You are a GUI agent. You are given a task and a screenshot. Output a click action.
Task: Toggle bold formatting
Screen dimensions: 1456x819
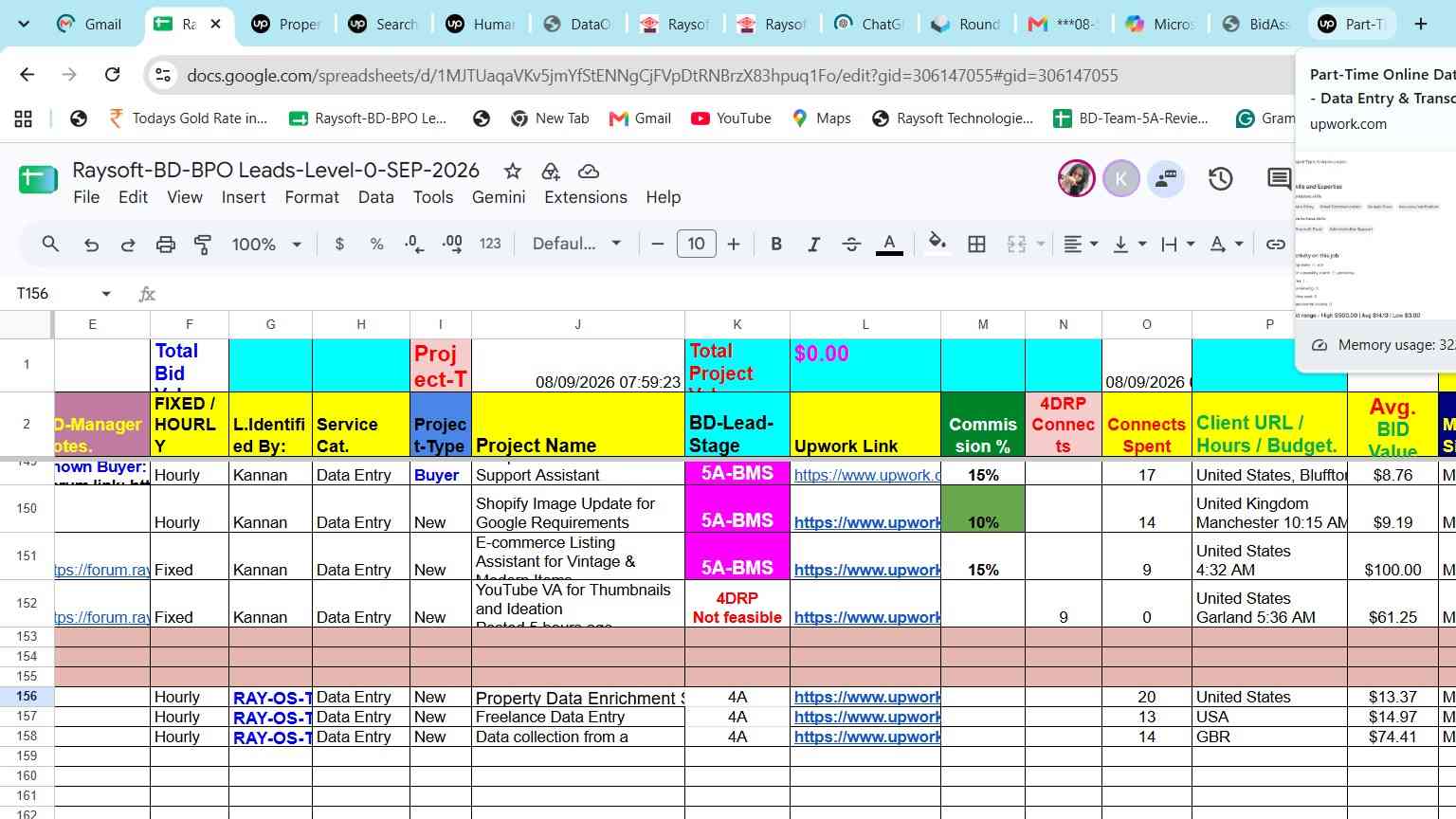(776, 245)
